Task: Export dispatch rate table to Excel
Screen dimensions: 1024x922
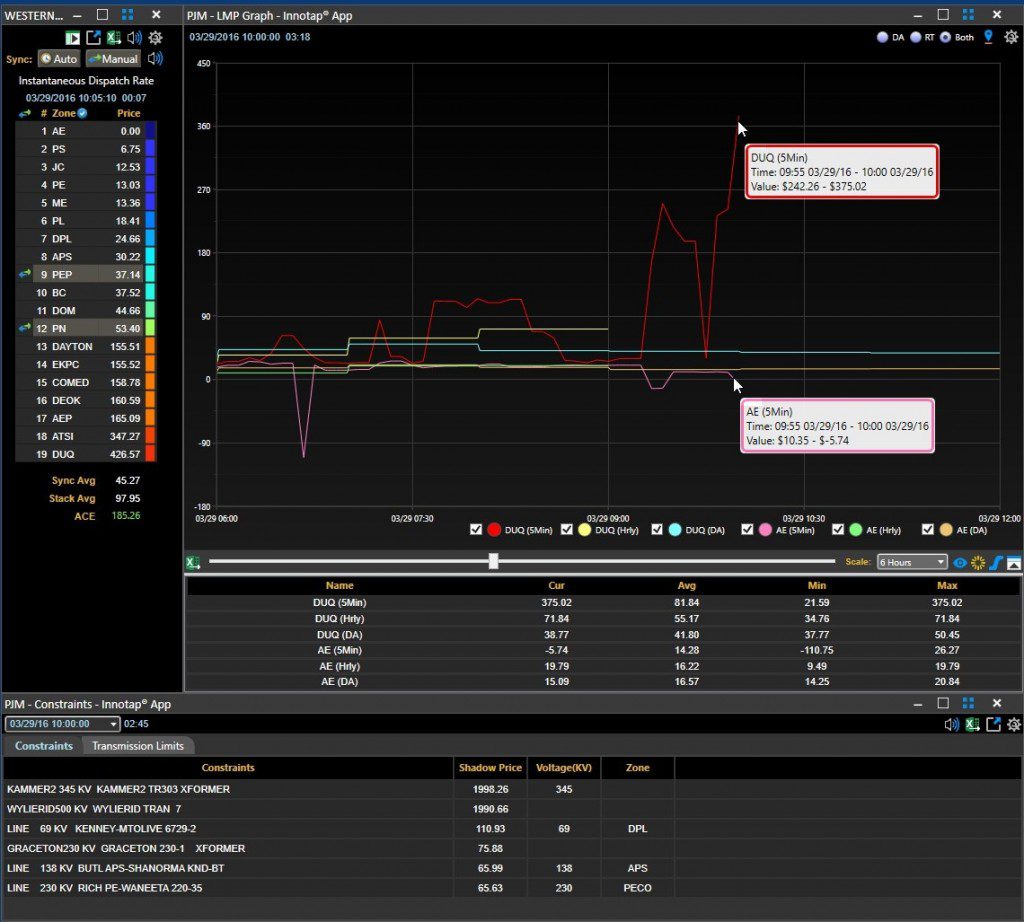Action: 114,38
